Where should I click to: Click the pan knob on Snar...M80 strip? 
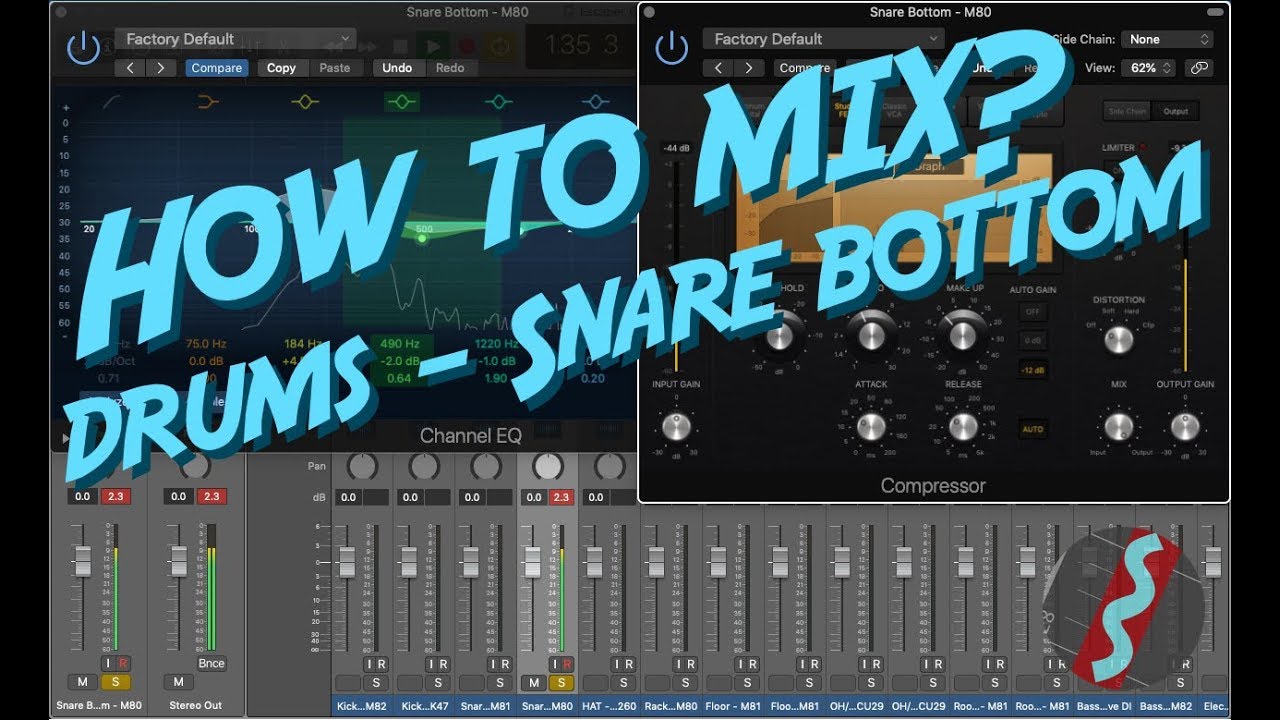(x=548, y=466)
